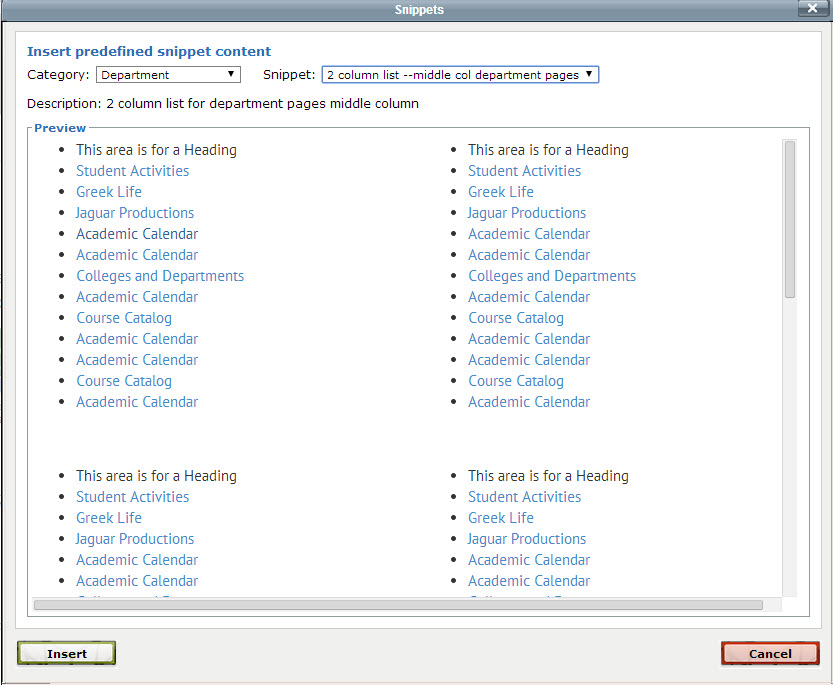The image size is (833, 685).
Task: Close the Snippets dialog with the X
Action: (x=812, y=8)
